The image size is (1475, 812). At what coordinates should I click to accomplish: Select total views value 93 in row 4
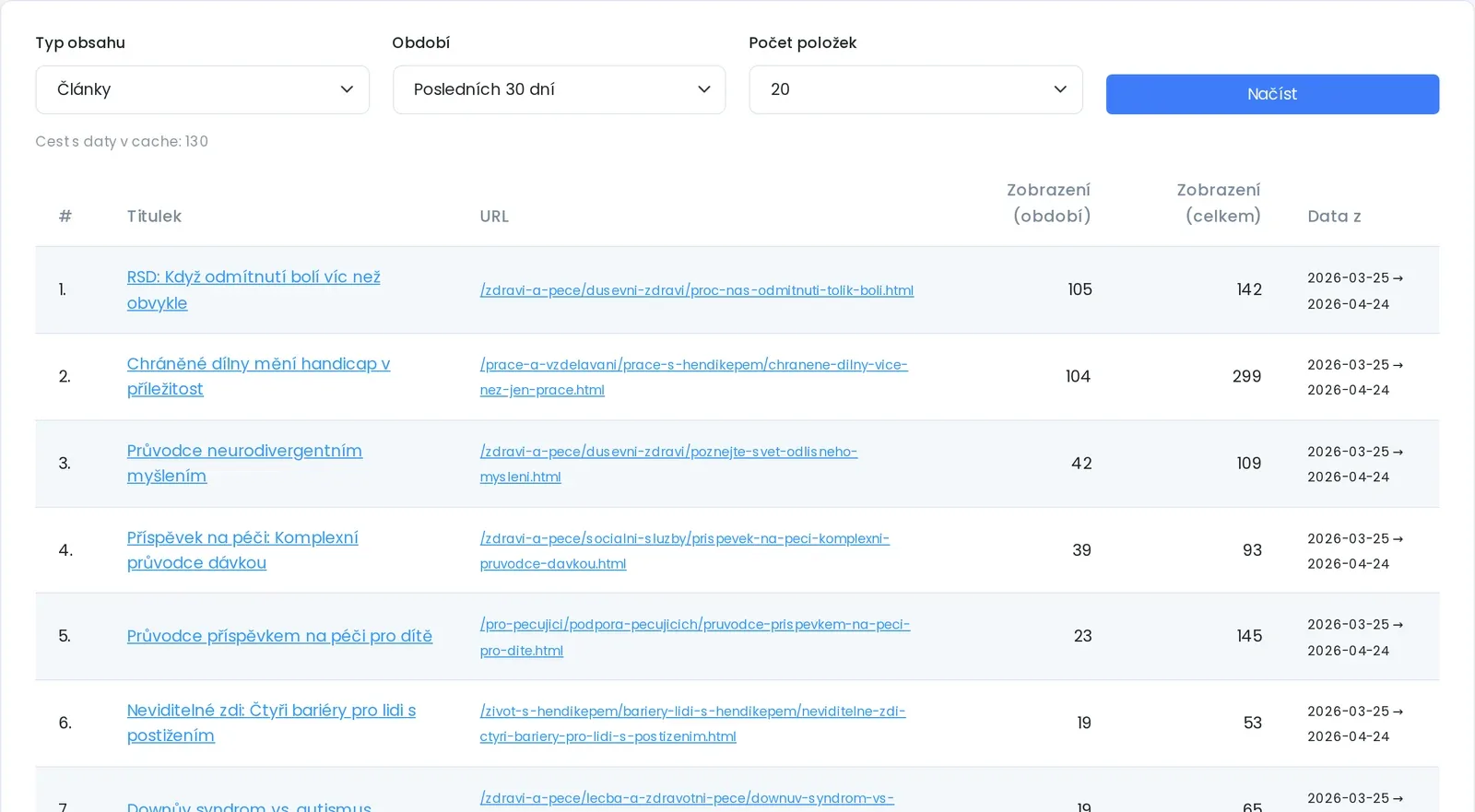tap(1252, 549)
